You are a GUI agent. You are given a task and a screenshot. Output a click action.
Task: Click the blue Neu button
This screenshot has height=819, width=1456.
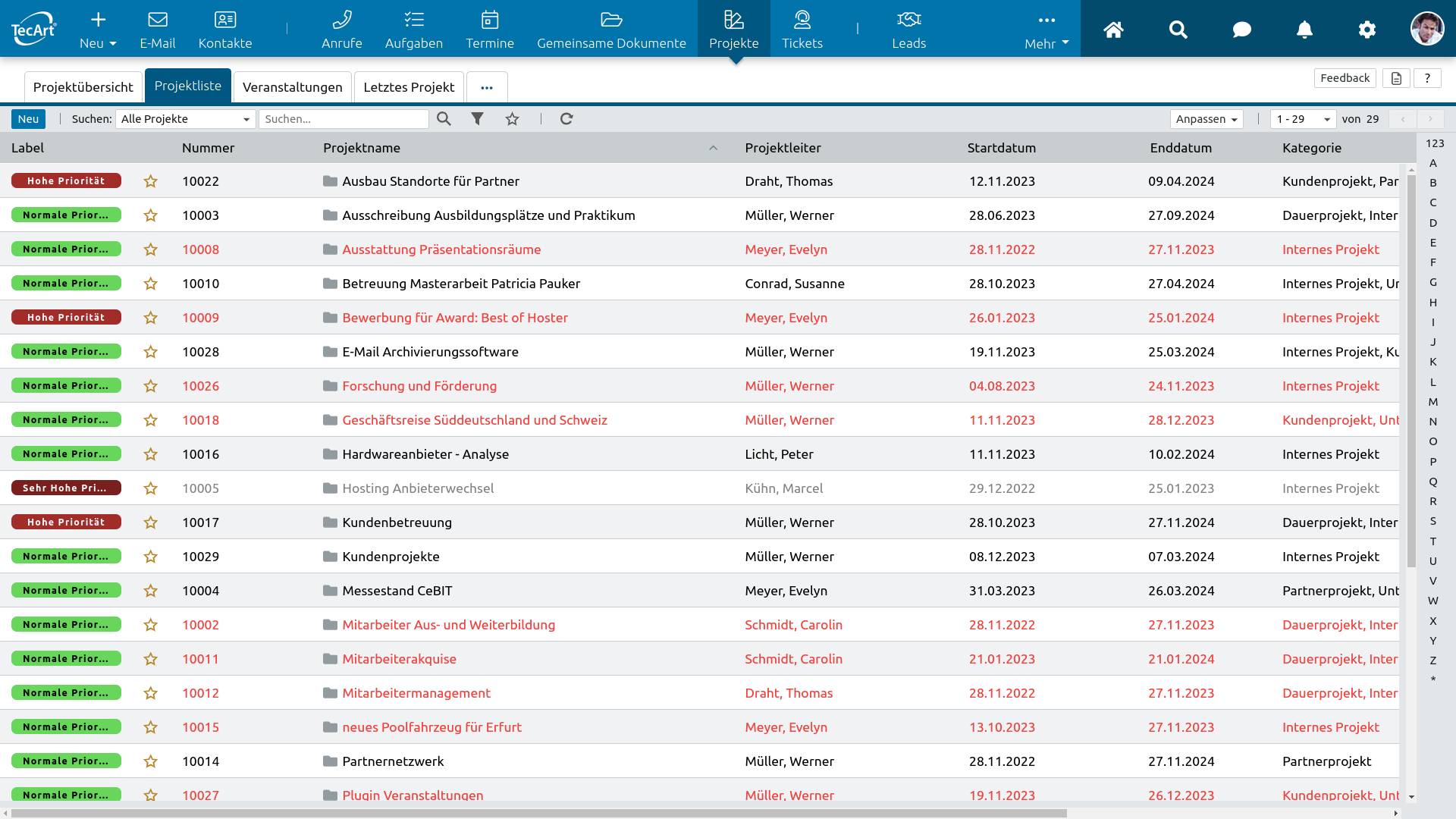(x=28, y=119)
